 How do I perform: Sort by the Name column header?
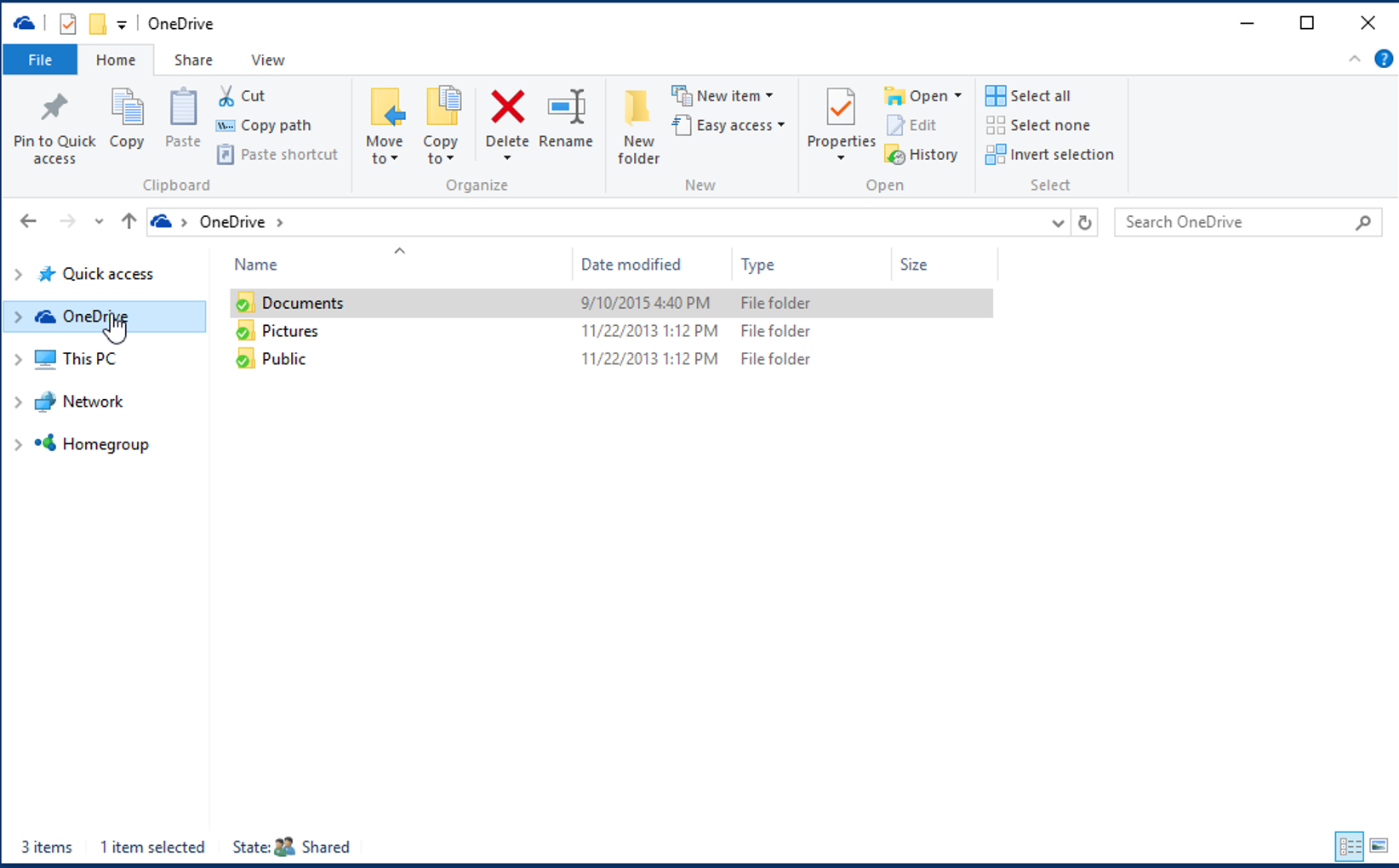coord(400,265)
